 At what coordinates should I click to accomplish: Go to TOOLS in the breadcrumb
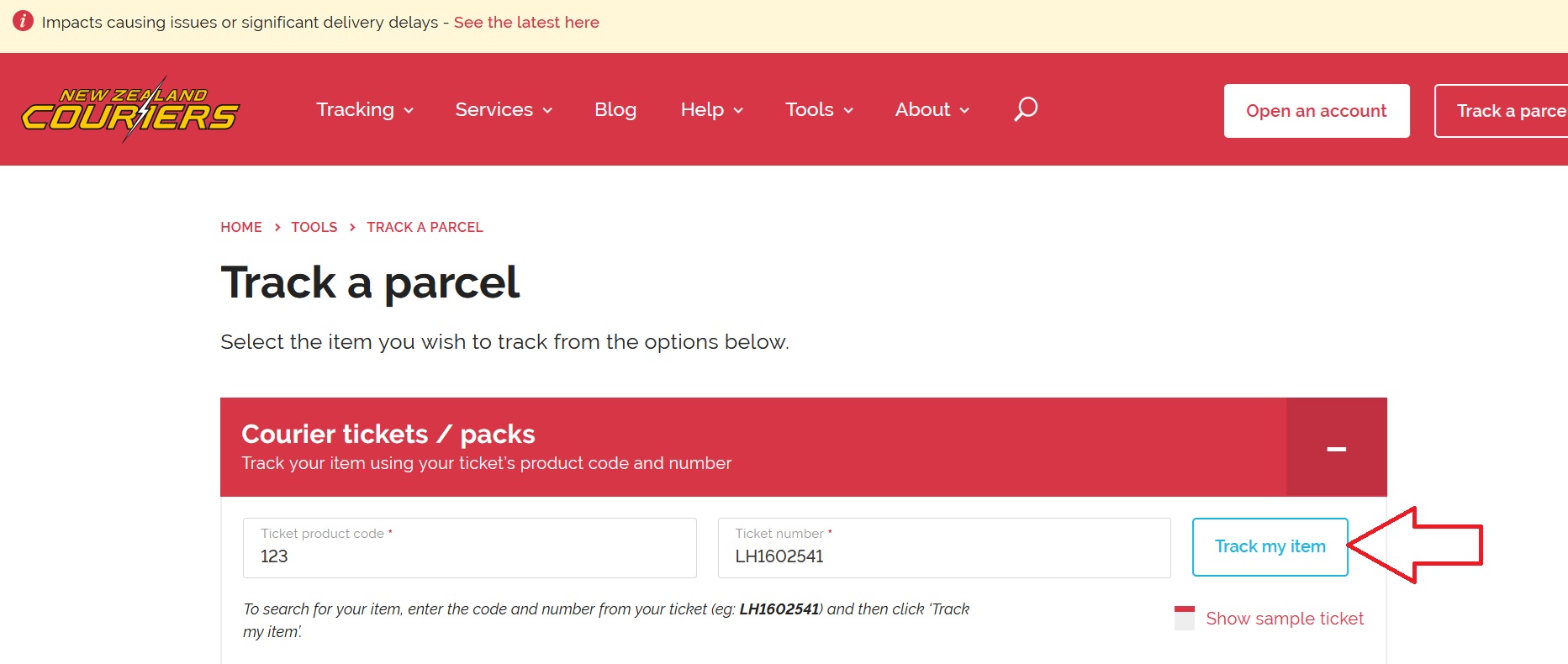[x=314, y=227]
